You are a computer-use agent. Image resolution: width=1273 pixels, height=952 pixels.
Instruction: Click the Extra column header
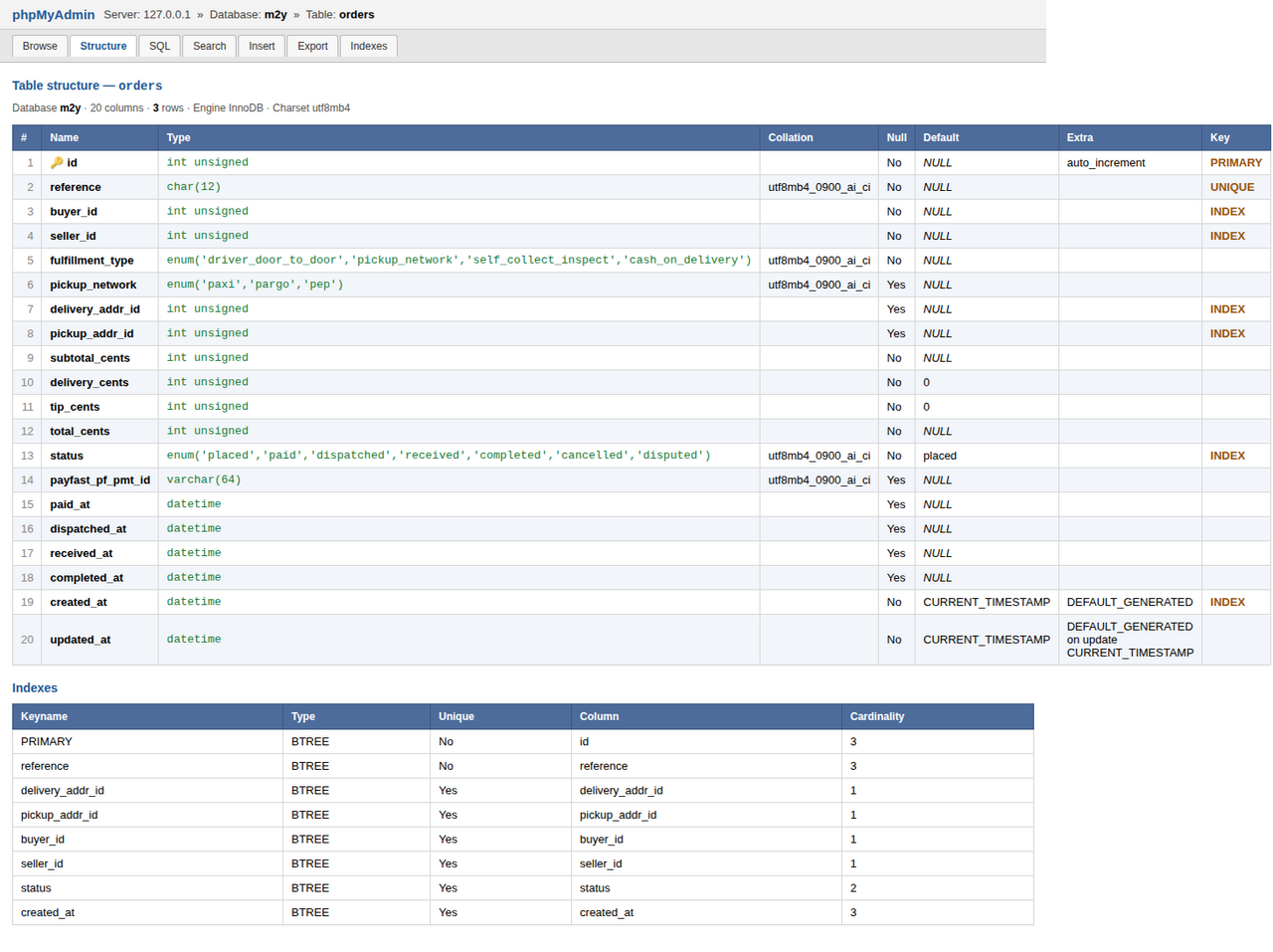pyautogui.click(x=1130, y=138)
